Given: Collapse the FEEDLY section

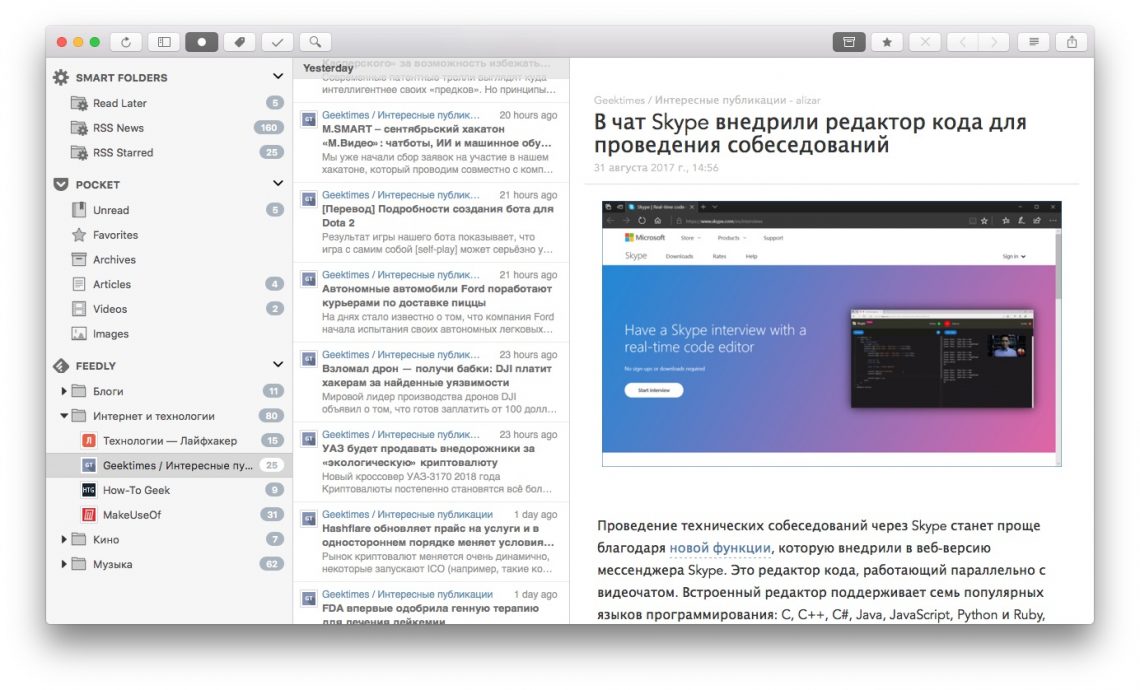Looking at the screenshot, I should 277,364.
